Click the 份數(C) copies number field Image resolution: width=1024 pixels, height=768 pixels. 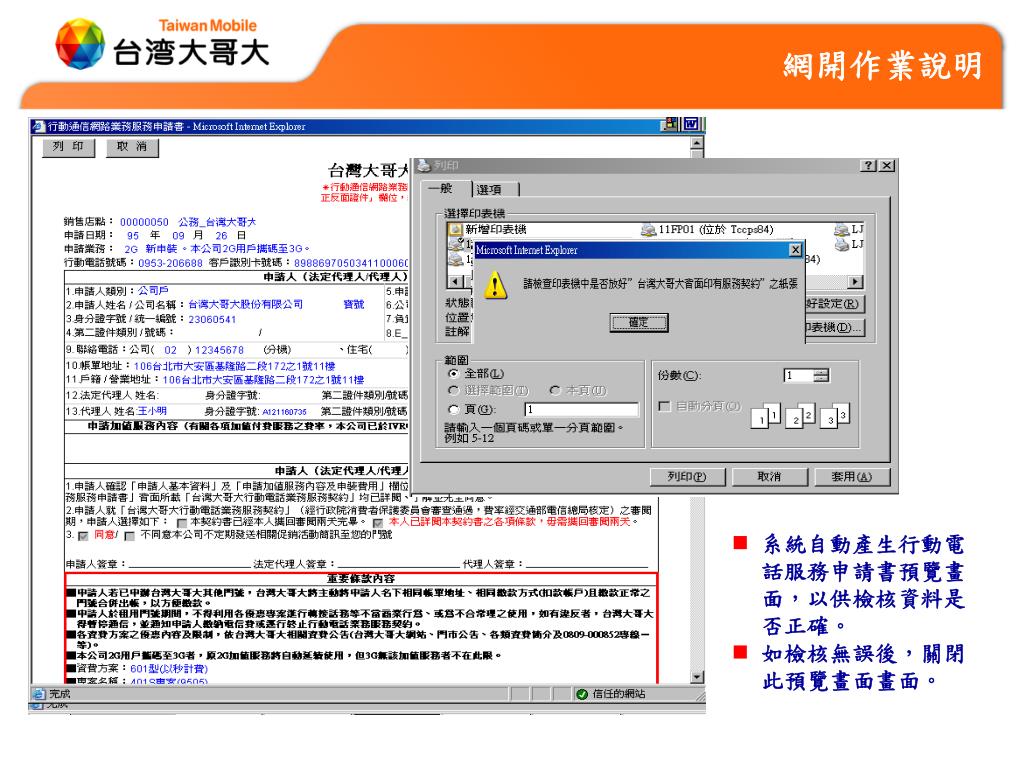coord(799,376)
